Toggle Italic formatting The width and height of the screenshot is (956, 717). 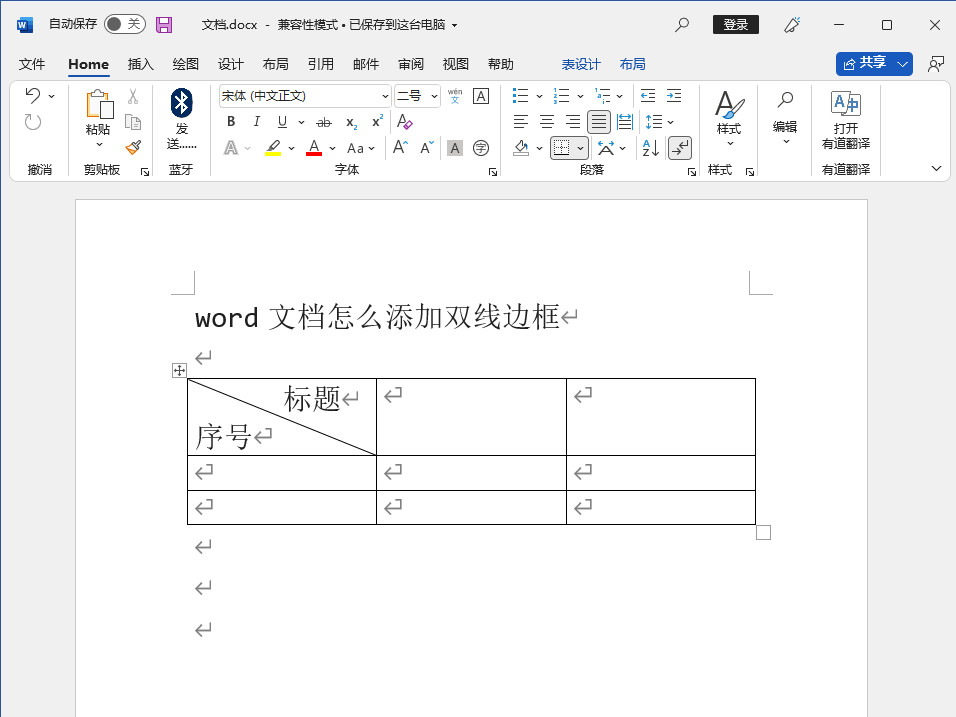[x=257, y=122]
